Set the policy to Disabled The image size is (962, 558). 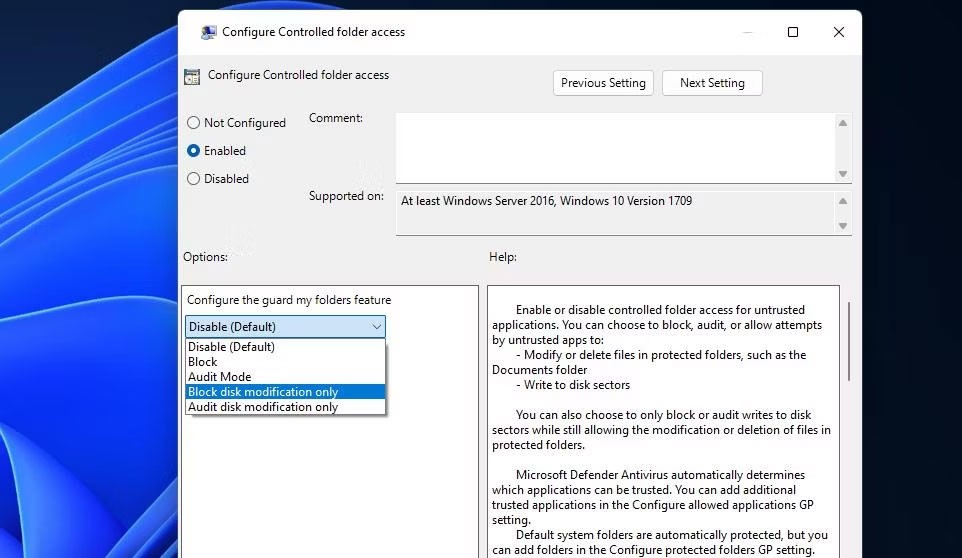pos(194,179)
